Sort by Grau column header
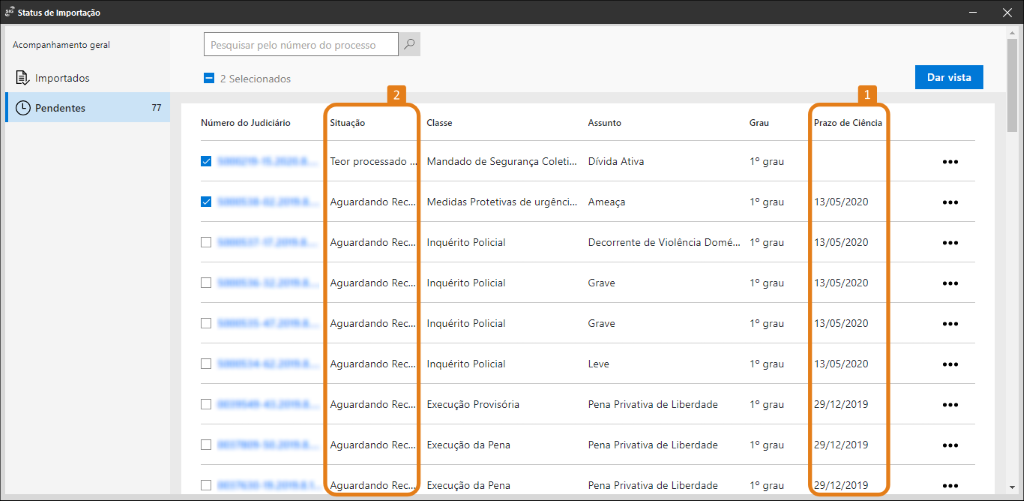1024x501 pixels. [x=760, y=122]
